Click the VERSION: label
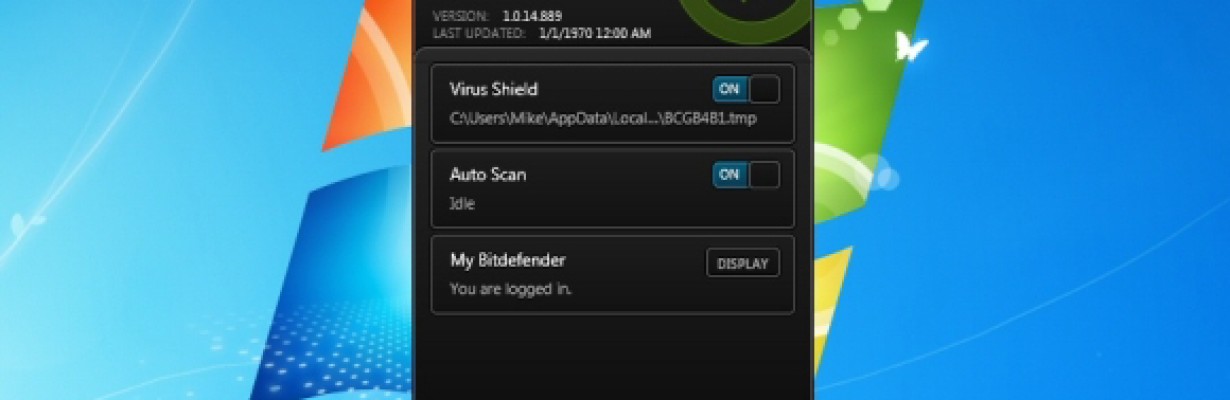 [461, 16]
